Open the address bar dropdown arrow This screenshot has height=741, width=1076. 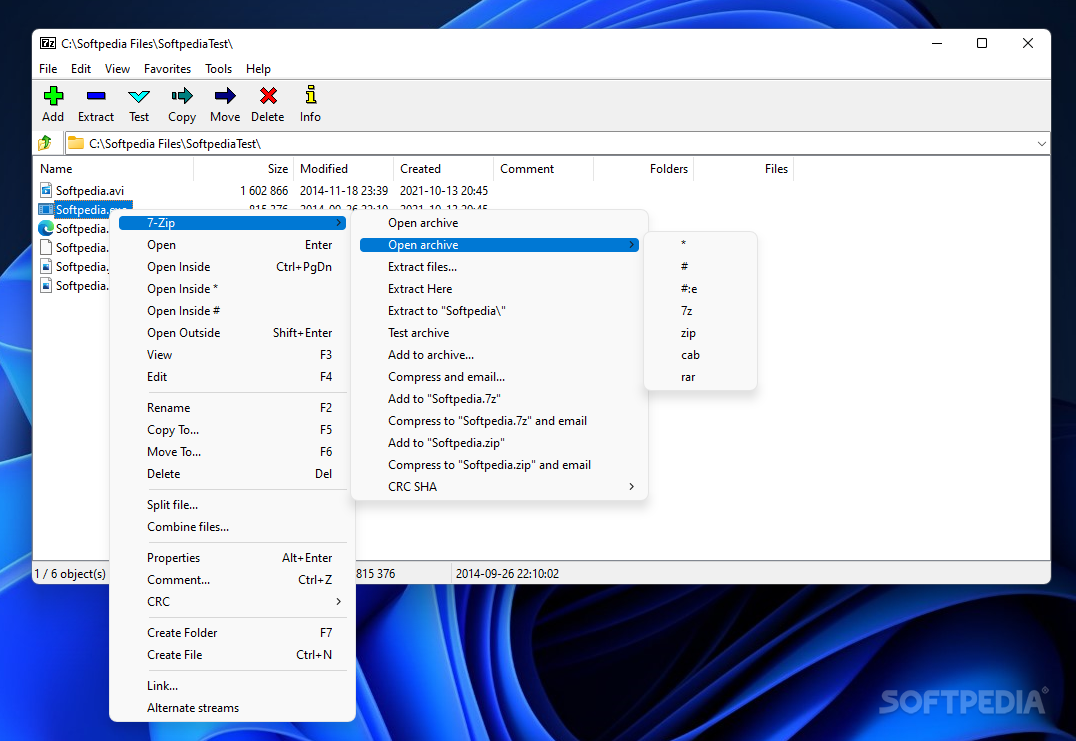pos(1042,143)
